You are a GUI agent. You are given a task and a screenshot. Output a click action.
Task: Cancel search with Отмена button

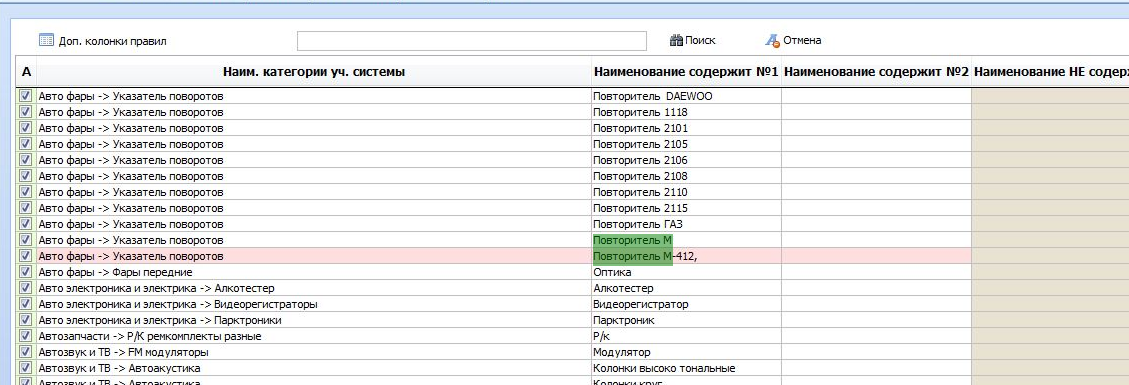pos(793,40)
